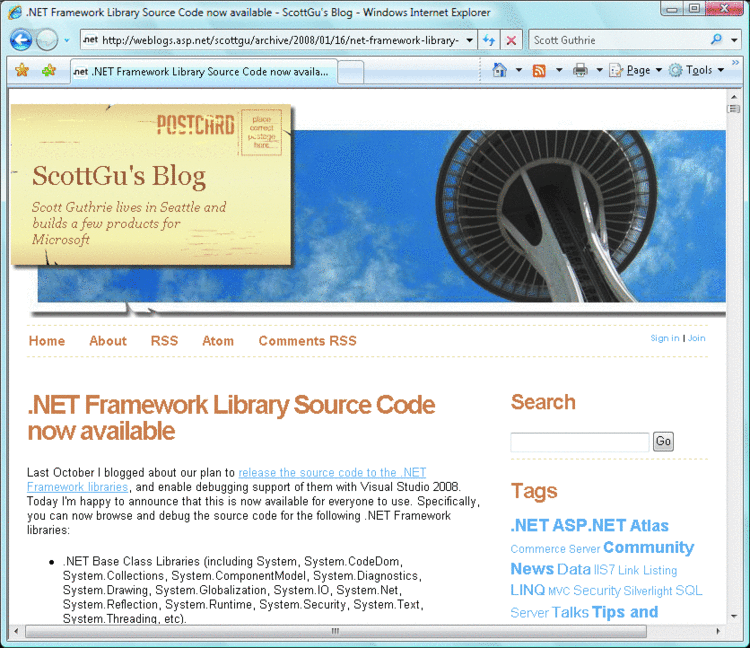The height and width of the screenshot is (648, 750).
Task: Select the Security tag
Action: tap(597, 591)
